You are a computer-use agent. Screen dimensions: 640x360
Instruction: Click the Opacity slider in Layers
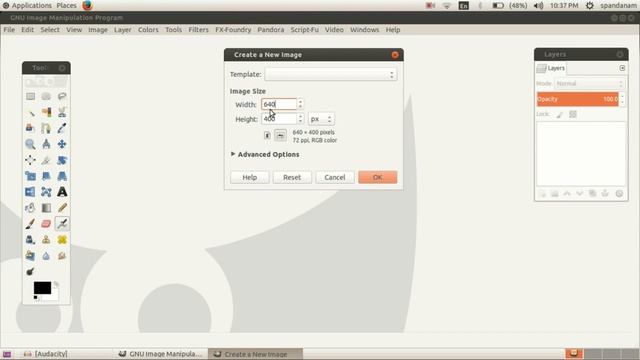pos(578,99)
